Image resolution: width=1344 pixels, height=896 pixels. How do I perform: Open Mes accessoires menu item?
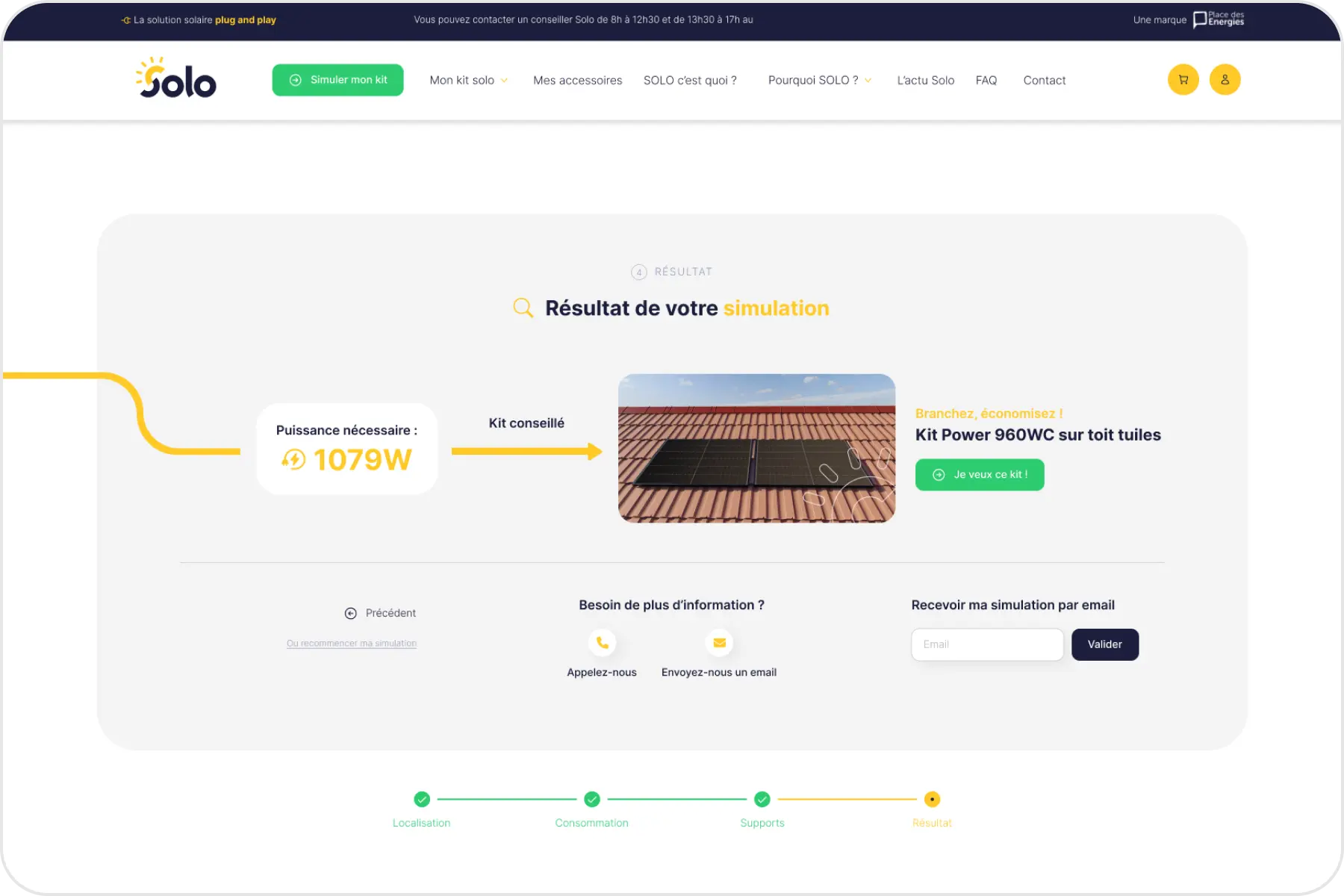[x=577, y=80]
